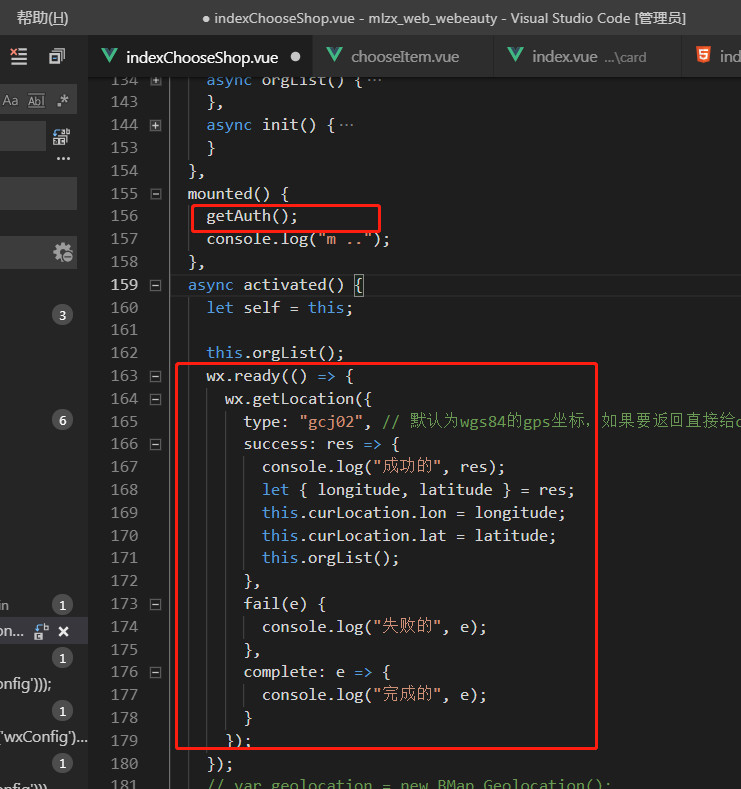Collapse wx.getLocation block at line 164
The height and width of the screenshot is (789, 741).
pos(156,399)
